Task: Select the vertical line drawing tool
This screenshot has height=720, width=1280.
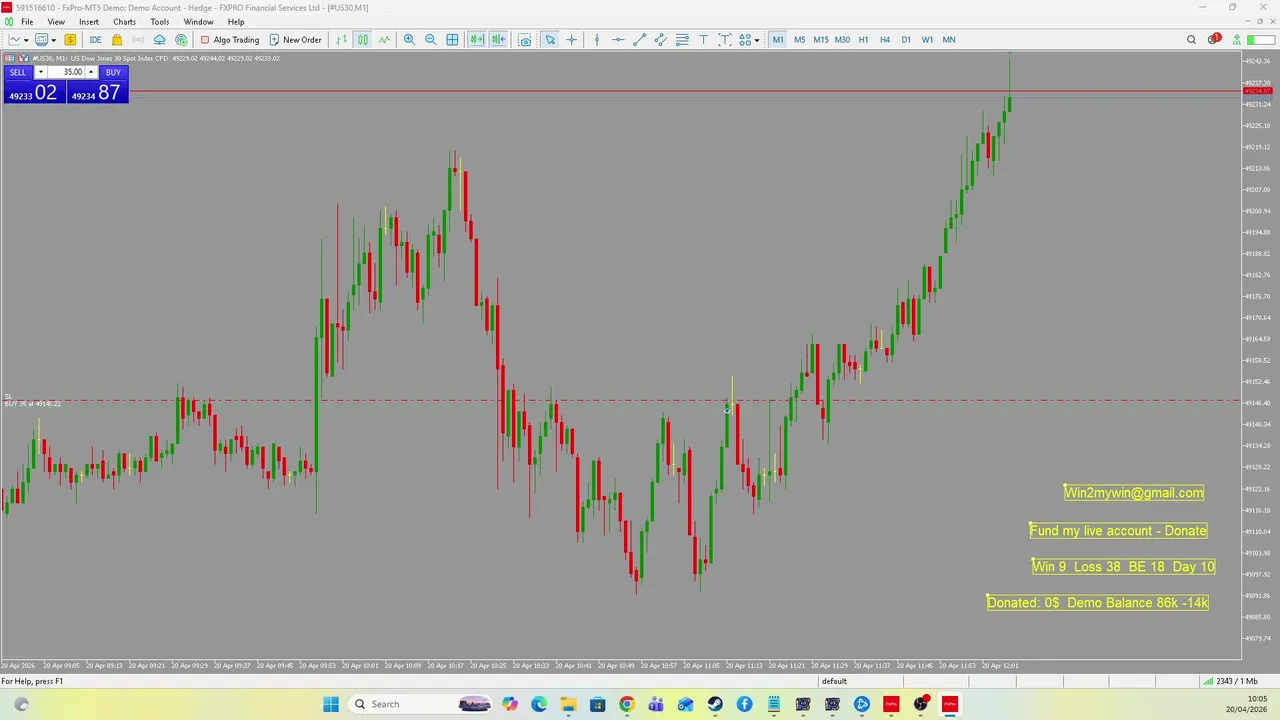Action: (597, 40)
